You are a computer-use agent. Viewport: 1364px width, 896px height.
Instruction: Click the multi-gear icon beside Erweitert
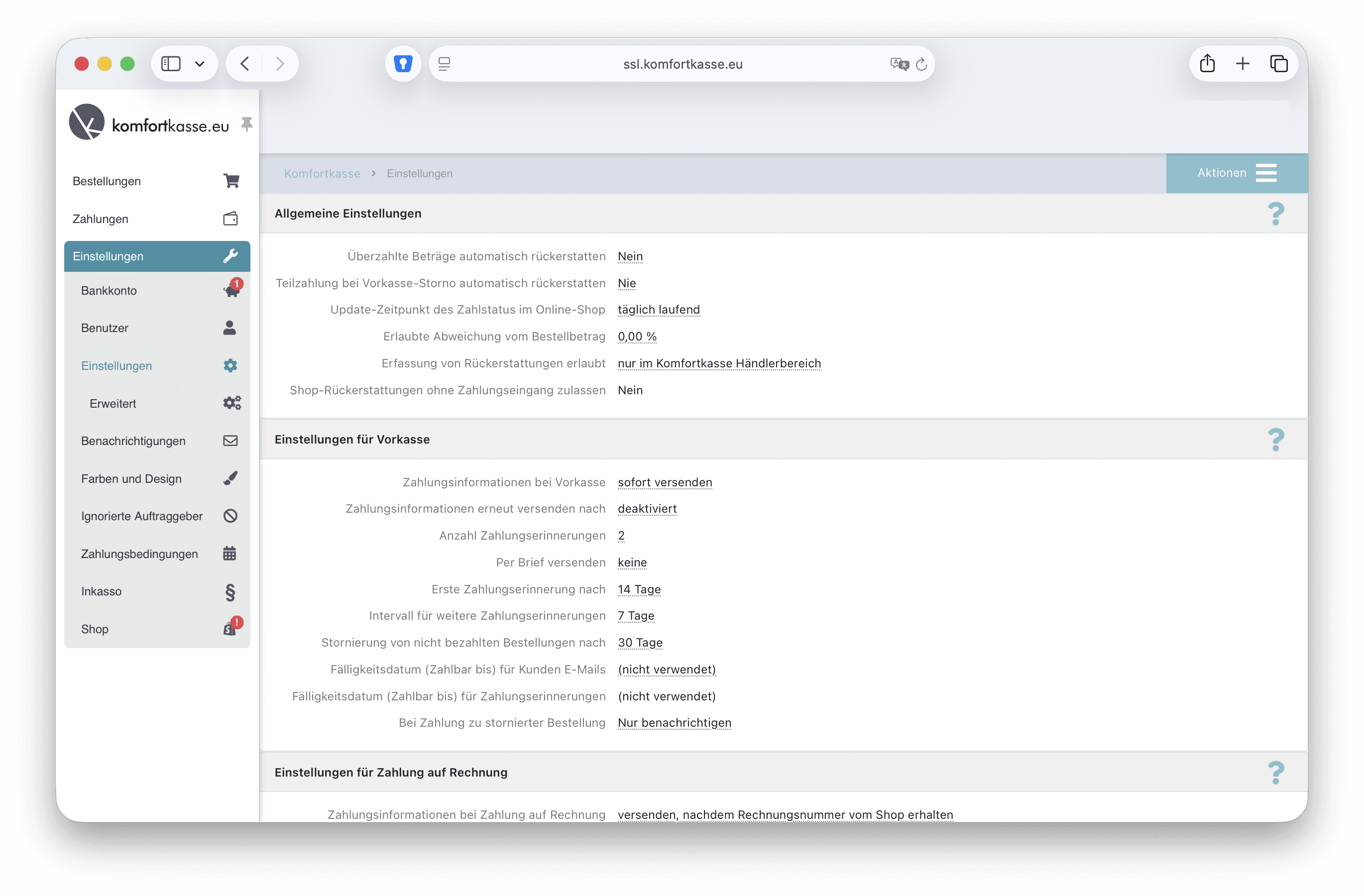[231, 403]
